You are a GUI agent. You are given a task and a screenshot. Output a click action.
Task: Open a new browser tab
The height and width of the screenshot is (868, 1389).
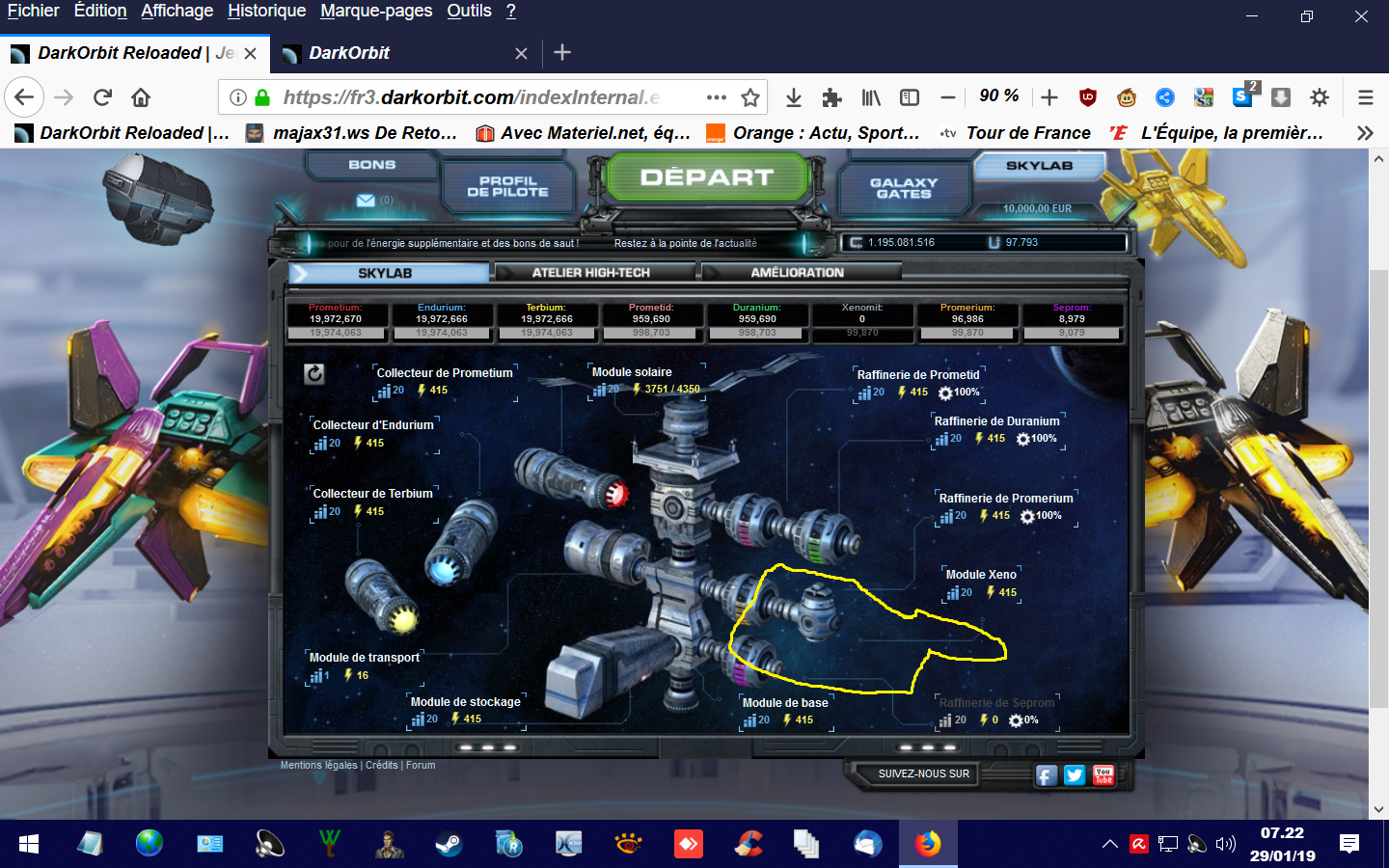(562, 53)
